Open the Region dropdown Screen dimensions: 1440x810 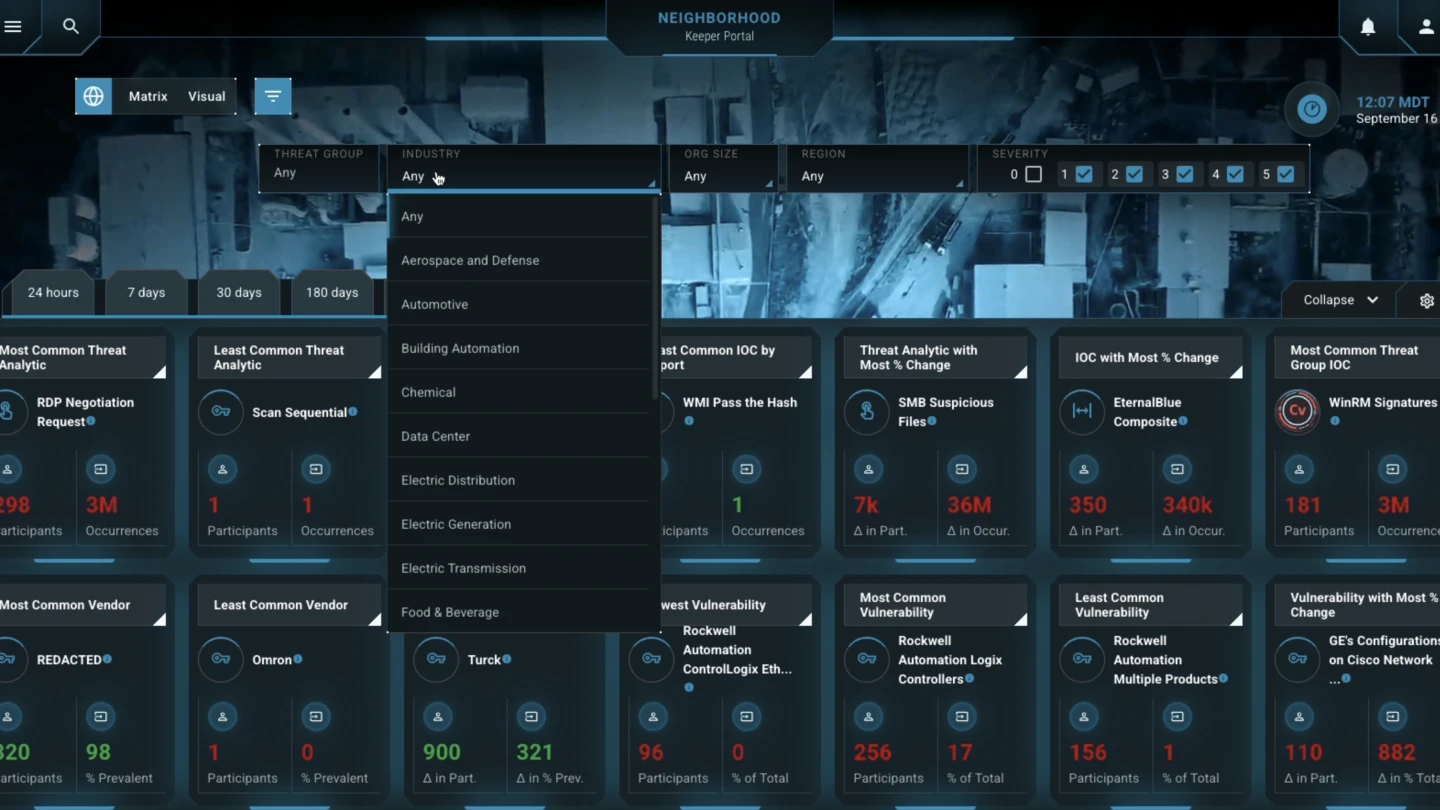tap(877, 176)
